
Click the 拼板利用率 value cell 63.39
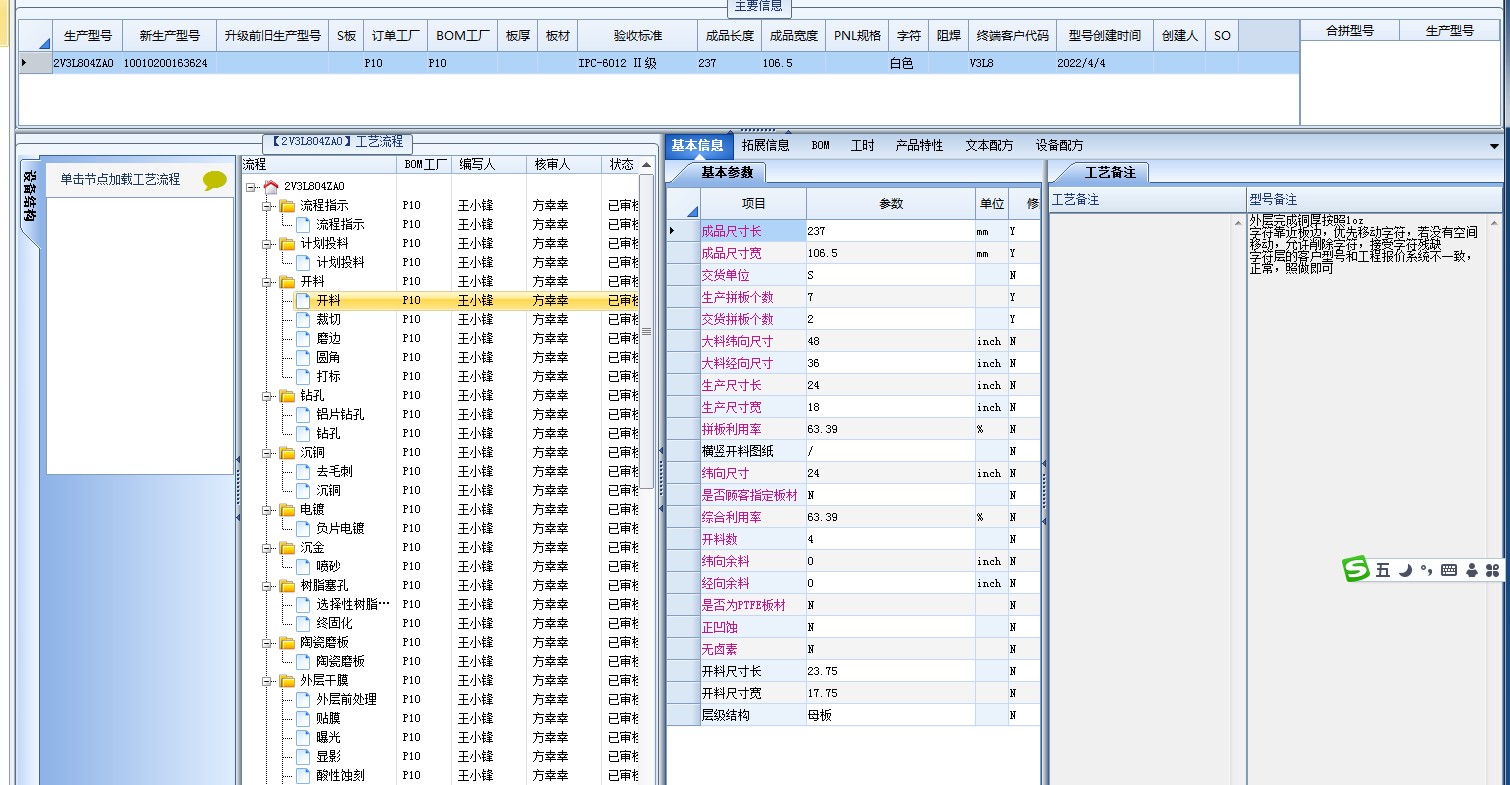tap(890, 429)
